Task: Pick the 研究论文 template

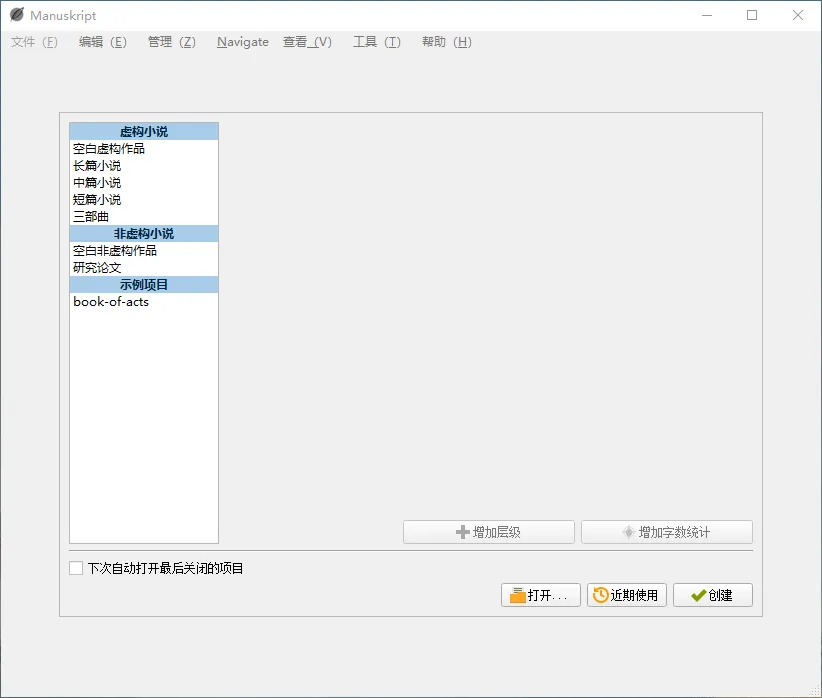Action: coord(144,267)
